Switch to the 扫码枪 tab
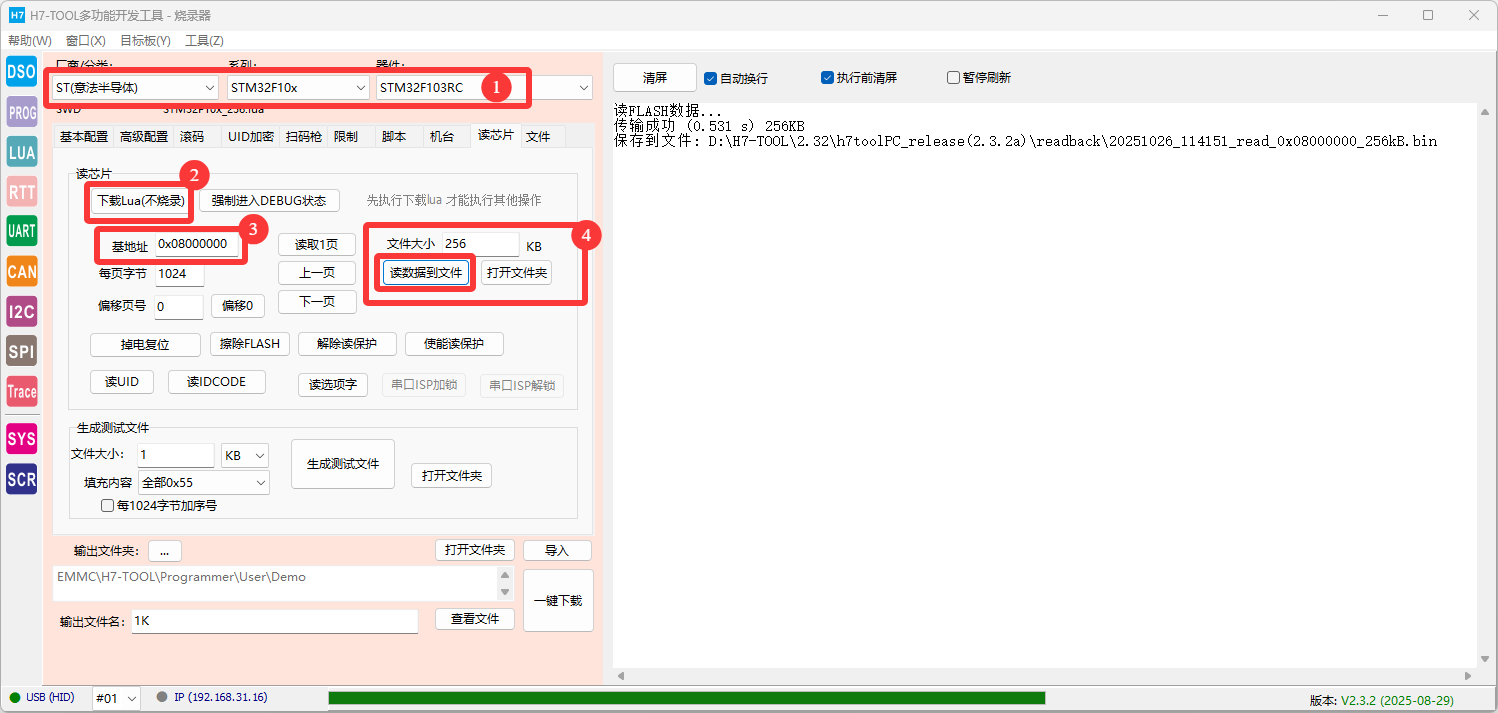 pos(304,137)
